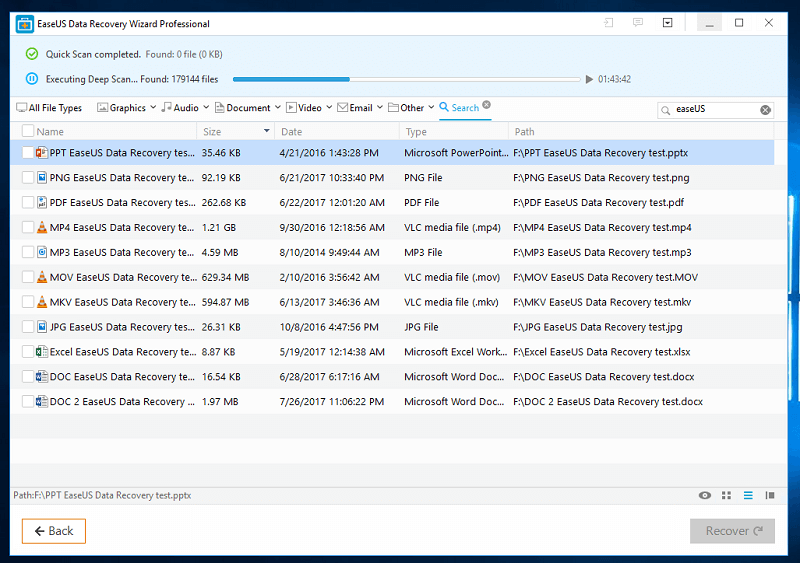Screen dimensions: 800x563
Task: Click the green Quick Scan completed check icon
Action: pyautogui.click(x=32, y=54)
